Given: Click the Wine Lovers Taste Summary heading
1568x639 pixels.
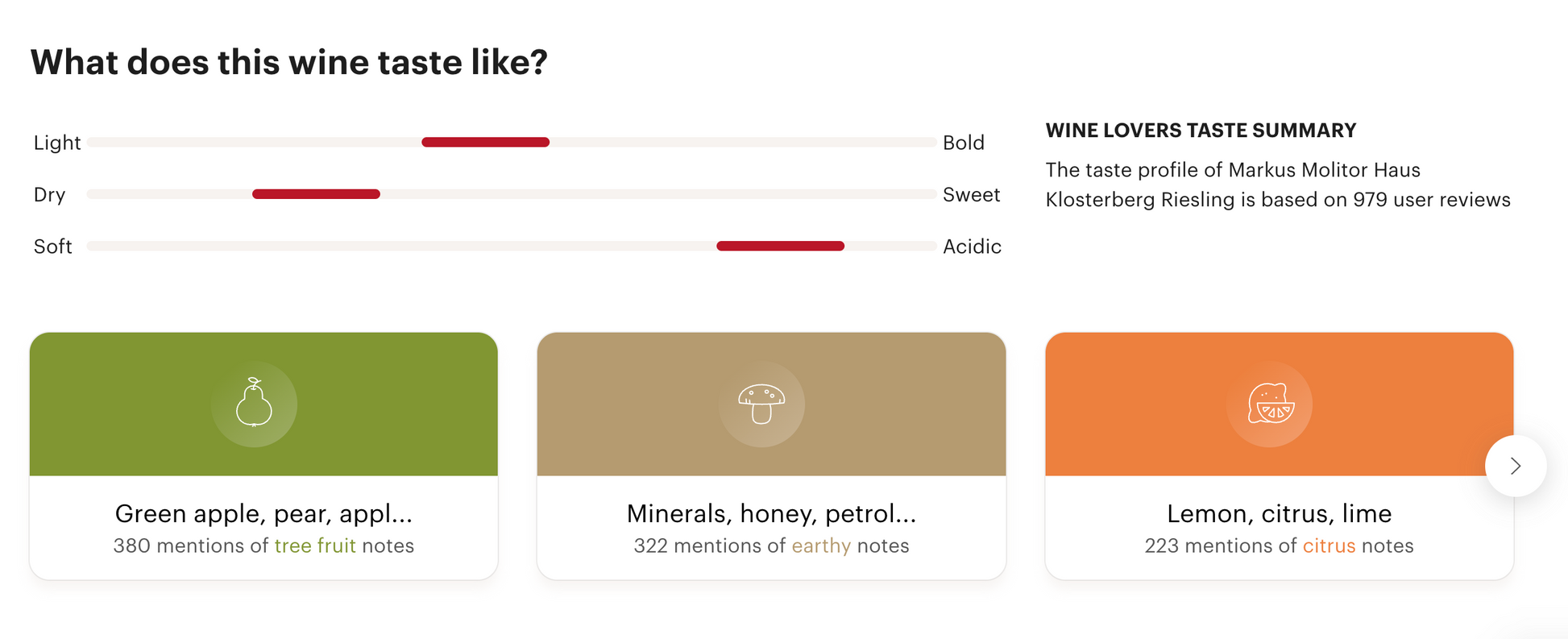Looking at the screenshot, I should tap(1201, 131).
